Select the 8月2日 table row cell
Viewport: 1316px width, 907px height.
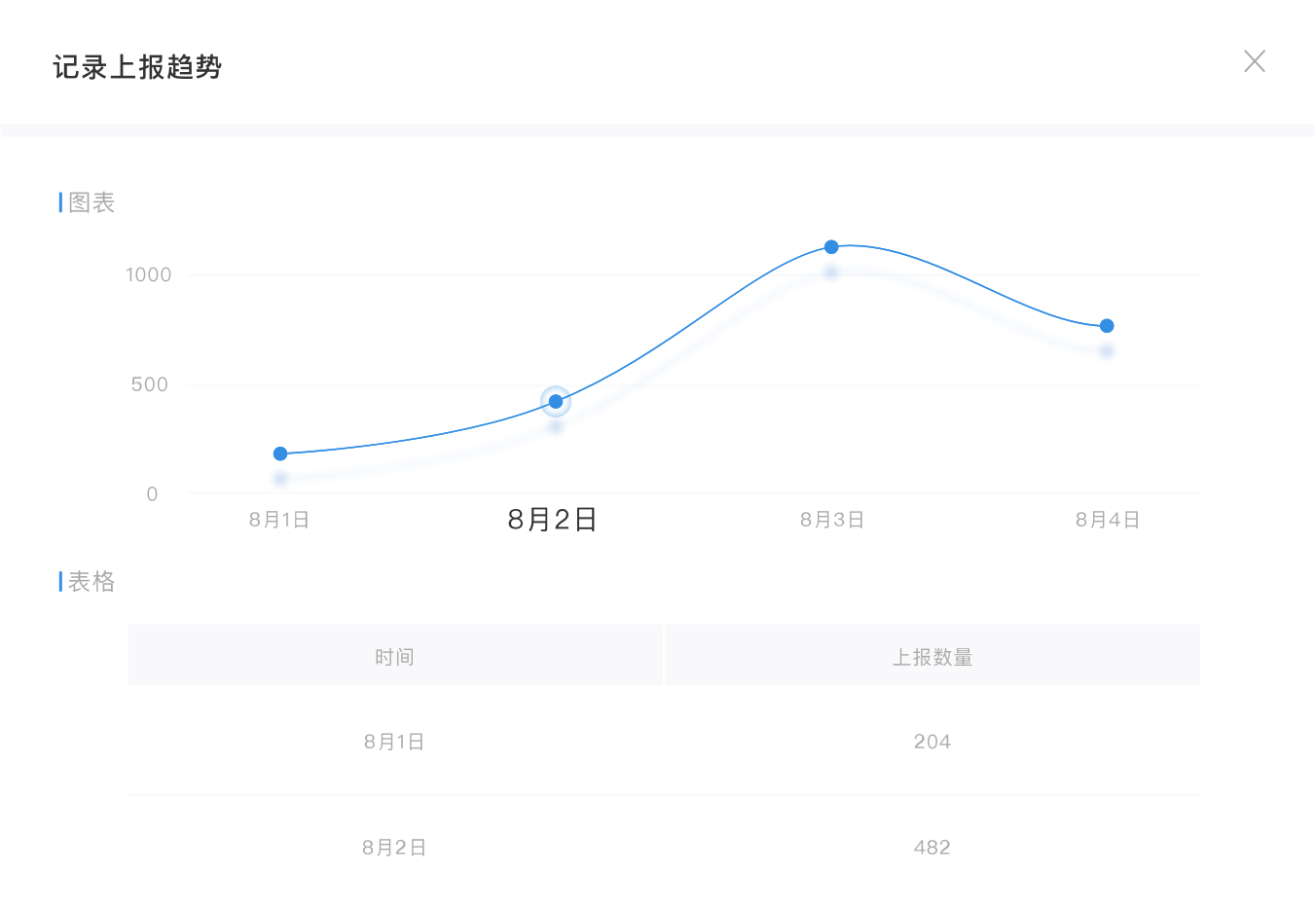point(394,848)
